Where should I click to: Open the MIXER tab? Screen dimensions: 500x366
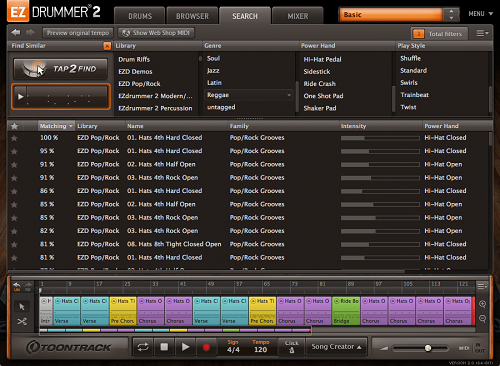click(x=298, y=16)
